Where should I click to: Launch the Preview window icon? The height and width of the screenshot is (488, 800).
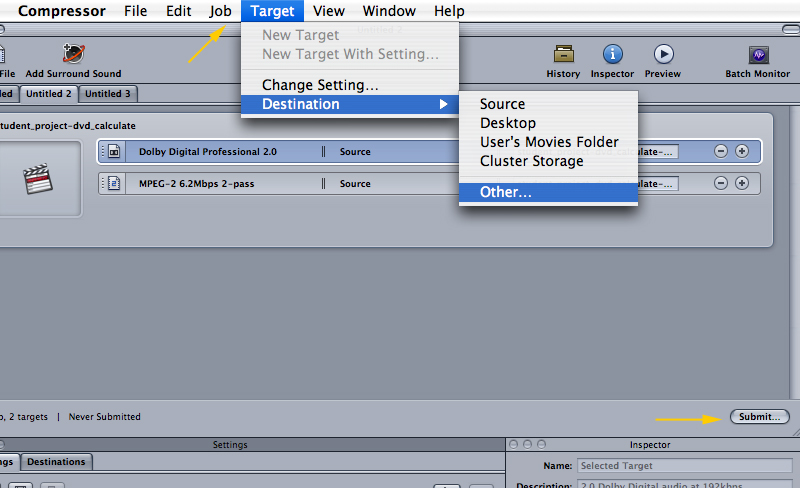[x=663, y=54]
